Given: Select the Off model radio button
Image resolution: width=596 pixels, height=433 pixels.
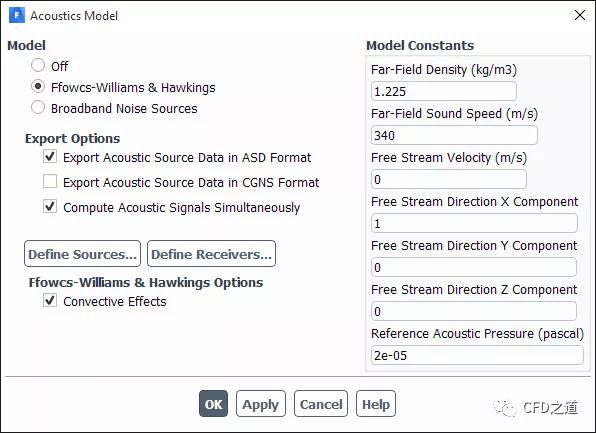Looking at the screenshot, I should (x=38, y=65).
